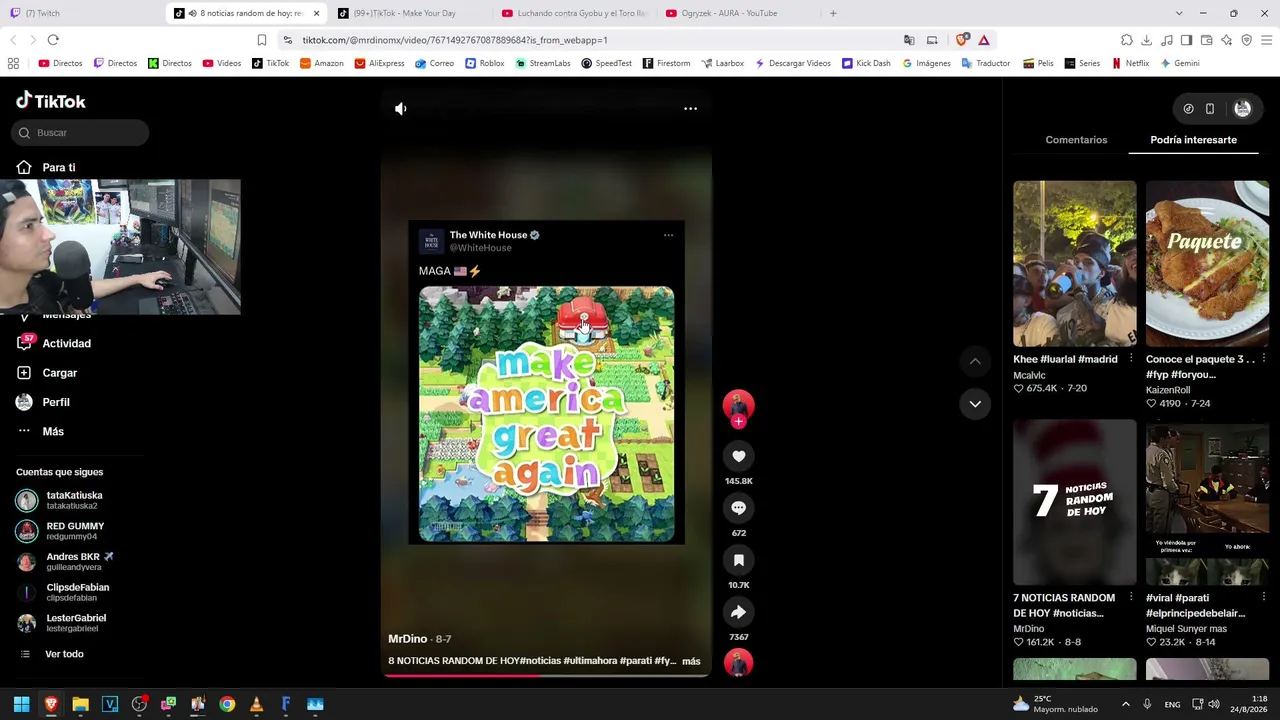Open the Para ti feed
This screenshot has height=720, width=1280.
48,168
